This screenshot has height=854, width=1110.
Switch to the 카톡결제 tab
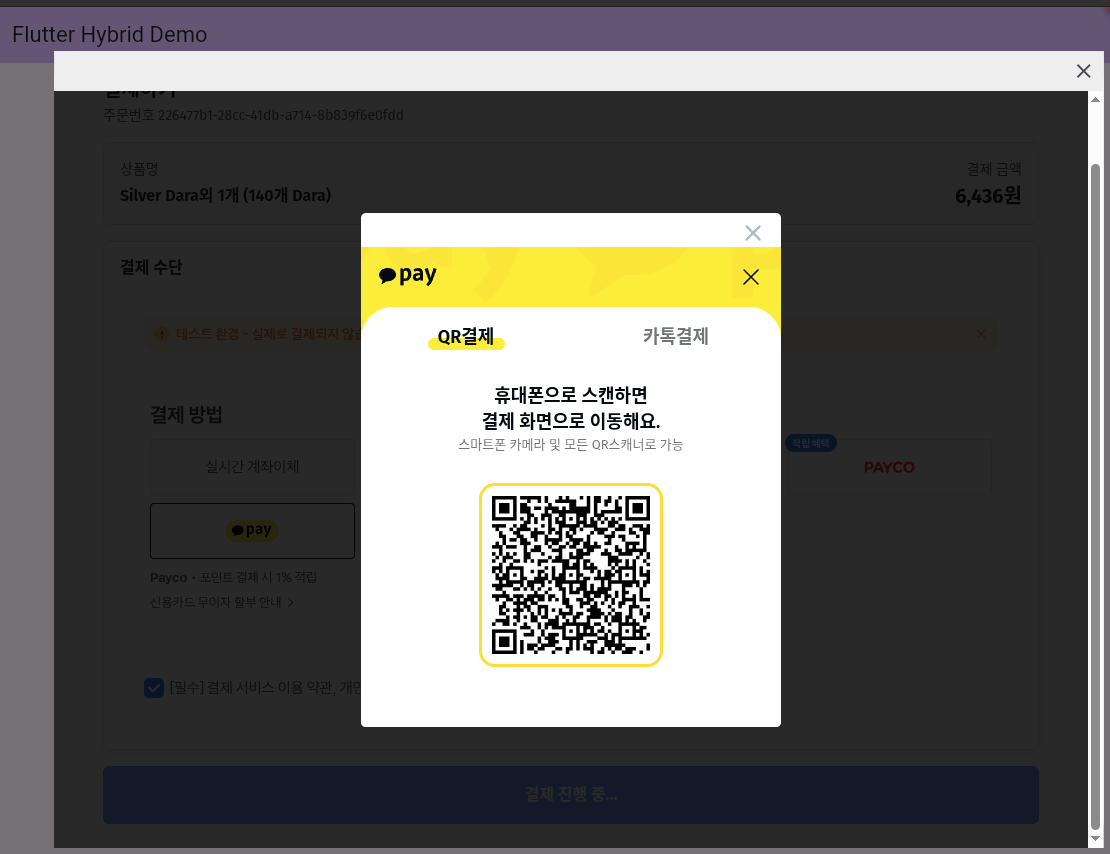(x=675, y=336)
